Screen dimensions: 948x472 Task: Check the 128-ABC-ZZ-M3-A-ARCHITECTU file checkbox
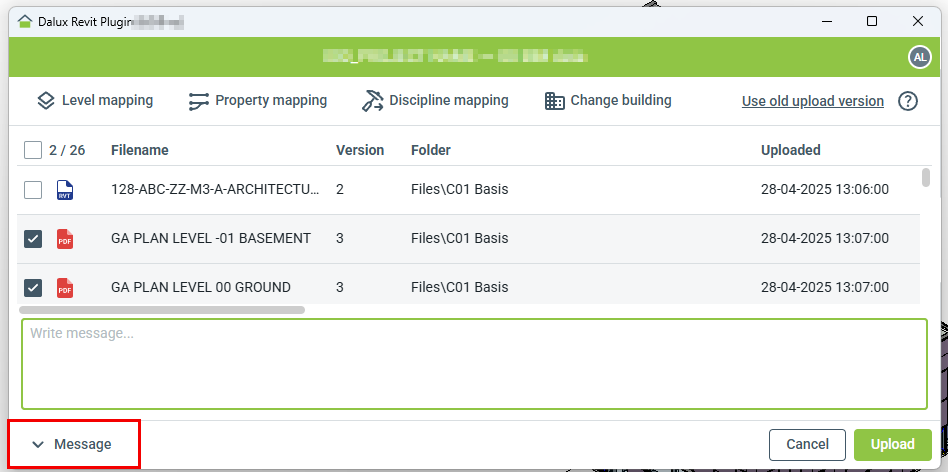[33, 190]
